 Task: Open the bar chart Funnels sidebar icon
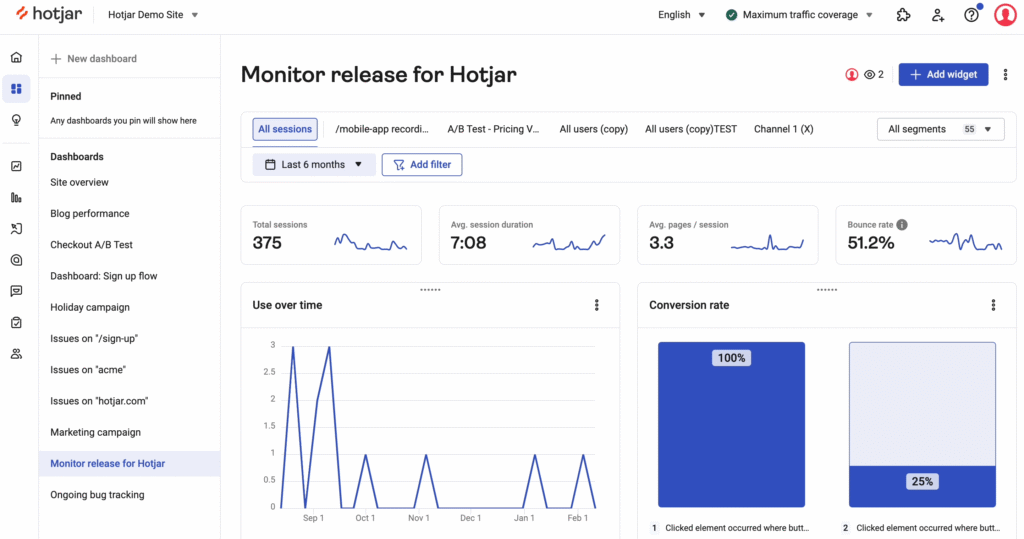pos(16,198)
